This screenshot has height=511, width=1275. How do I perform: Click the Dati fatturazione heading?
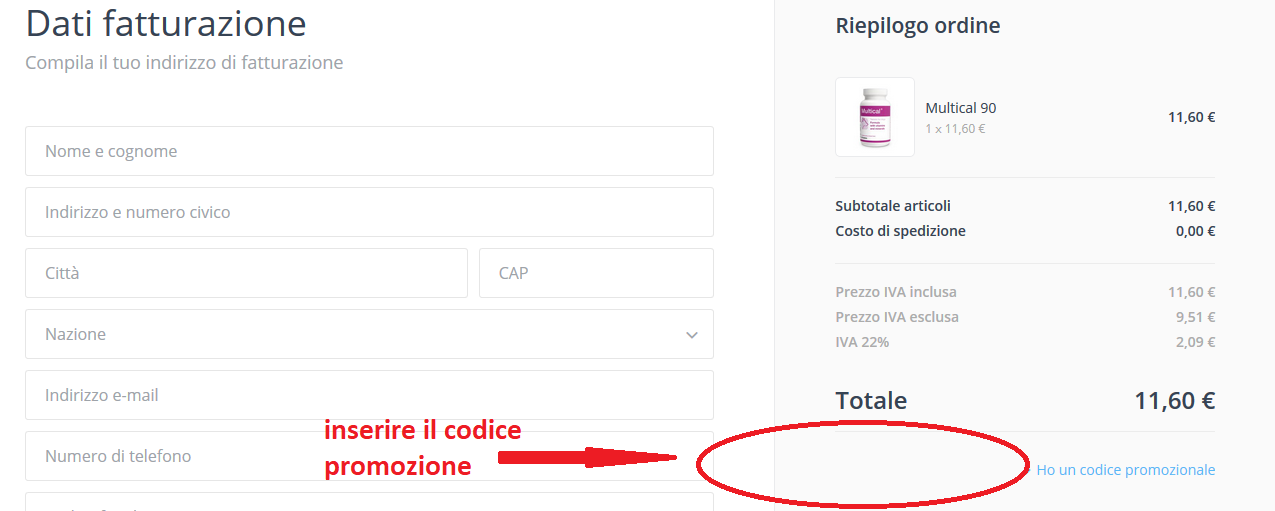pos(166,22)
